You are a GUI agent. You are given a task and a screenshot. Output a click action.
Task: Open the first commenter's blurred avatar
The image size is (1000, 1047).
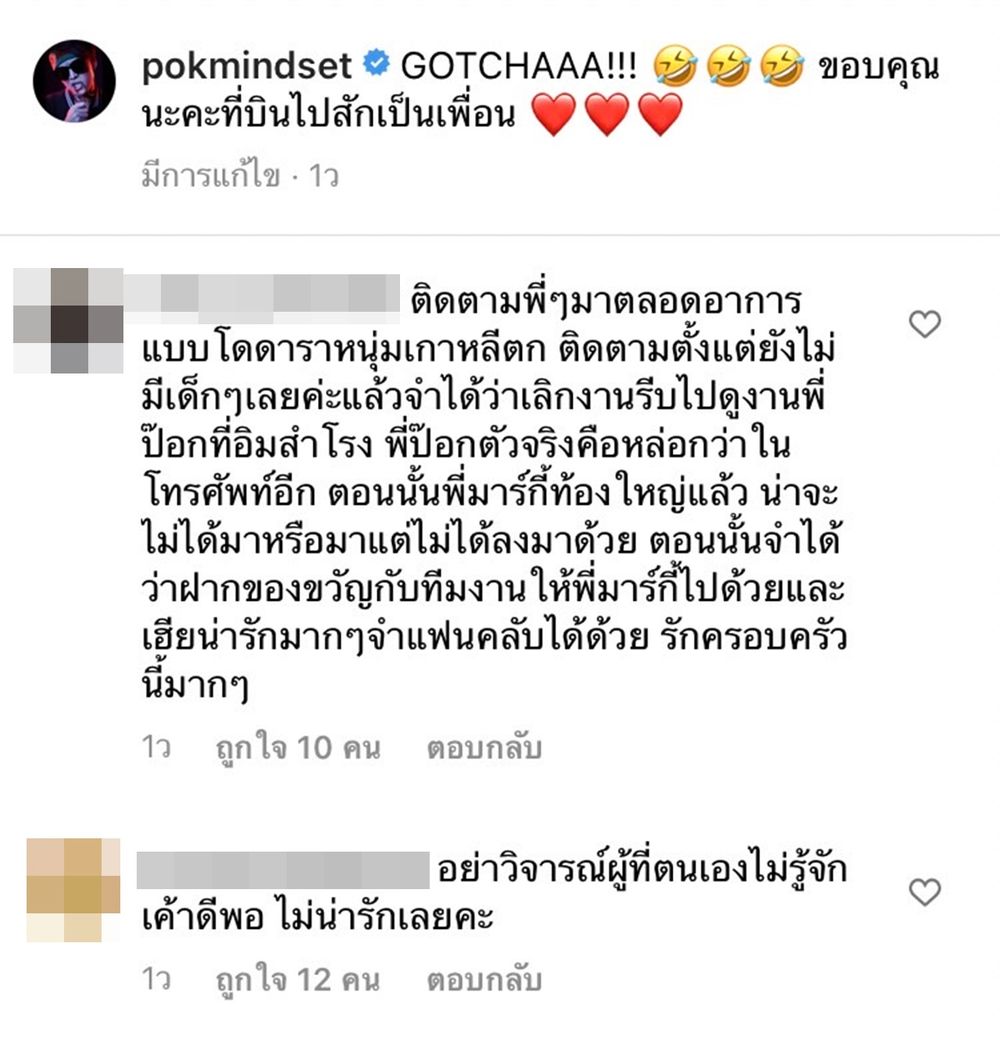coord(68,320)
